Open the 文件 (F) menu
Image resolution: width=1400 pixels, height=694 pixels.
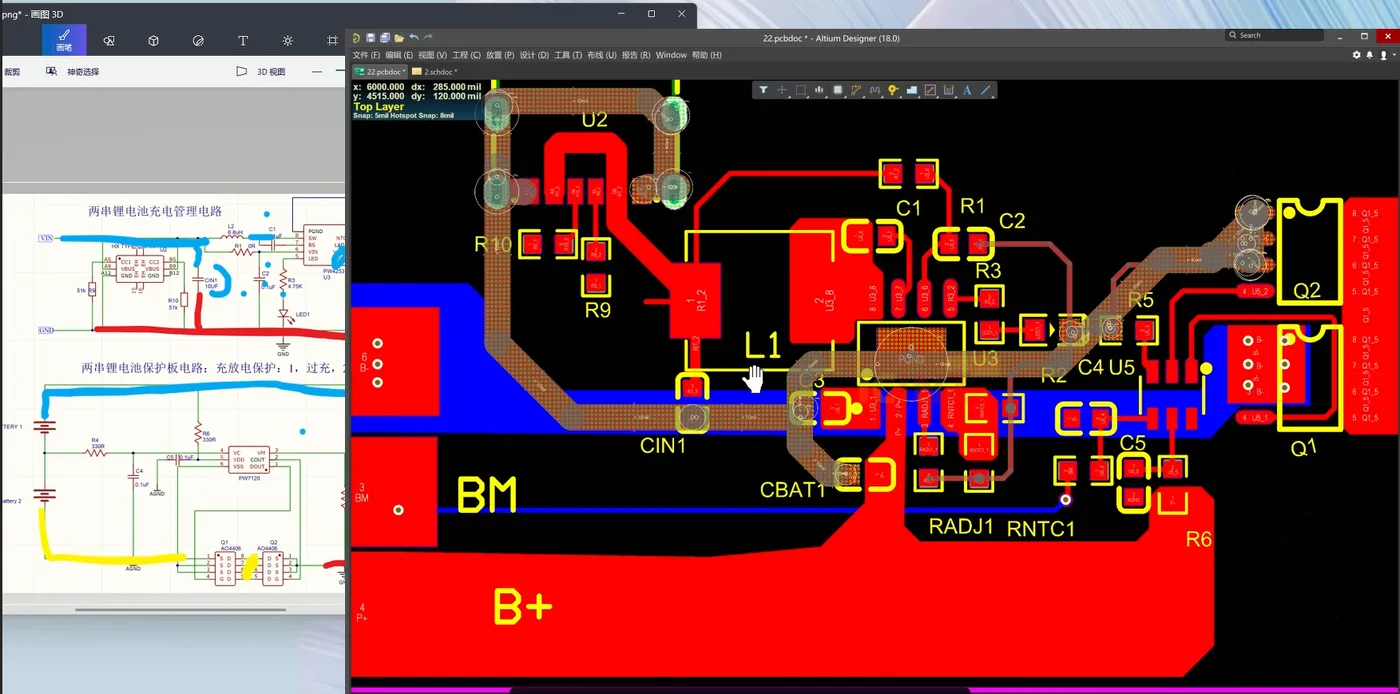pos(367,55)
